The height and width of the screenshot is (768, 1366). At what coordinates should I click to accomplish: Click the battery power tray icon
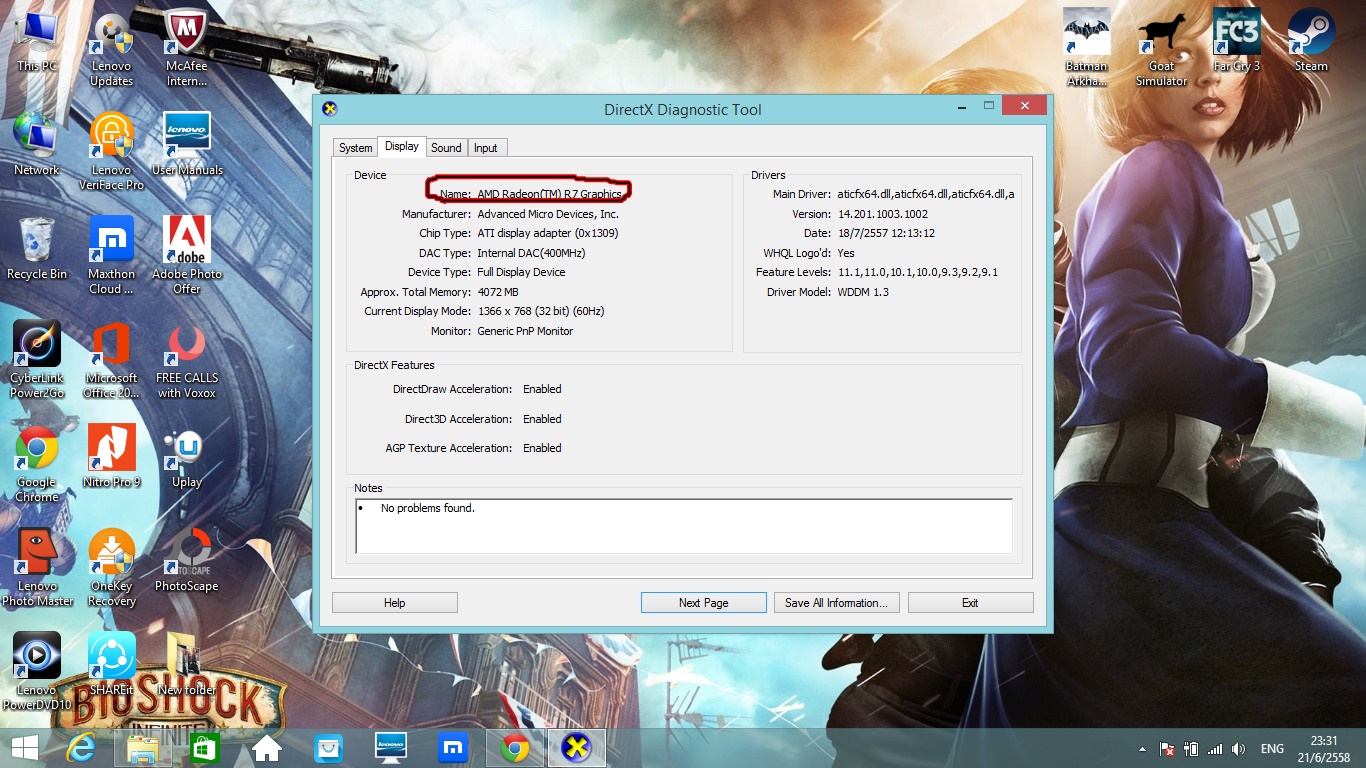(x=1190, y=749)
